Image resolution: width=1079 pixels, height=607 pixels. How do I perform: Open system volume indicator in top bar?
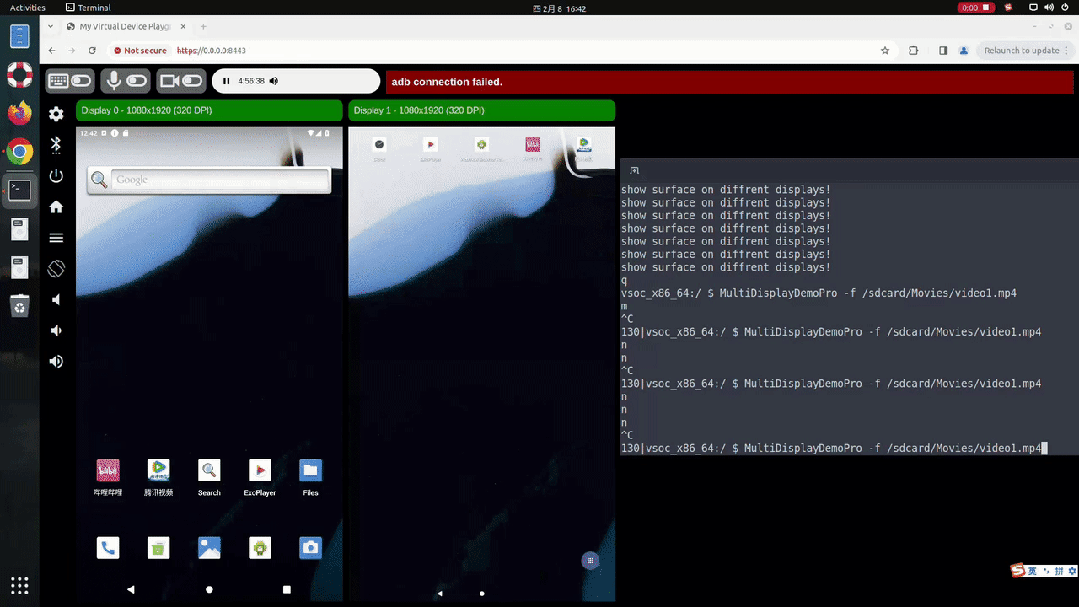(1049, 8)
